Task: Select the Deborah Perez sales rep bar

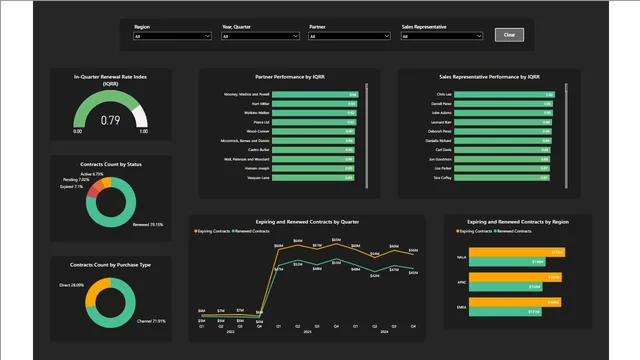Action: pos(503,131)
